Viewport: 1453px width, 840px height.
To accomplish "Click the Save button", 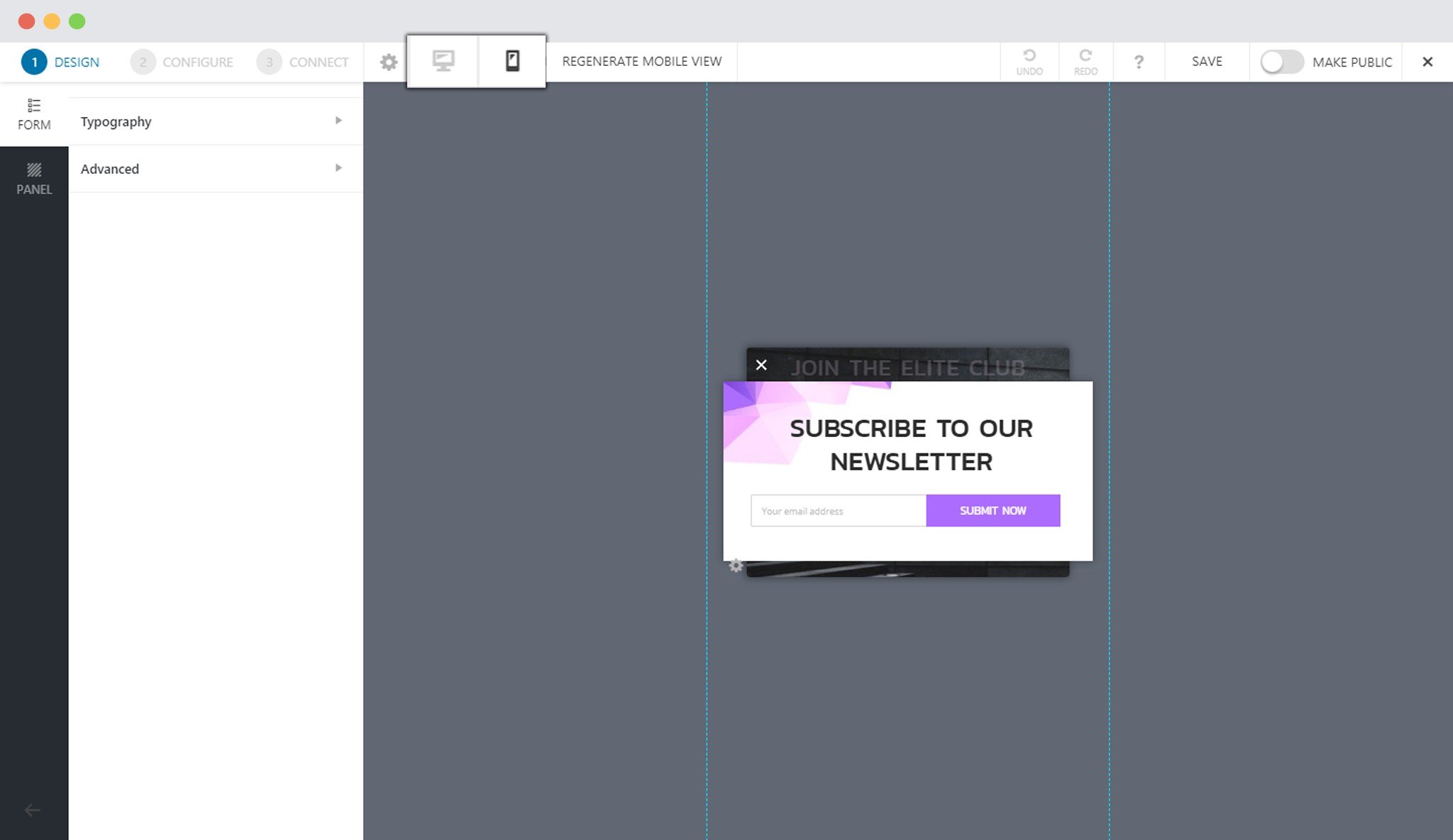I will click(x=1207, y=62).
